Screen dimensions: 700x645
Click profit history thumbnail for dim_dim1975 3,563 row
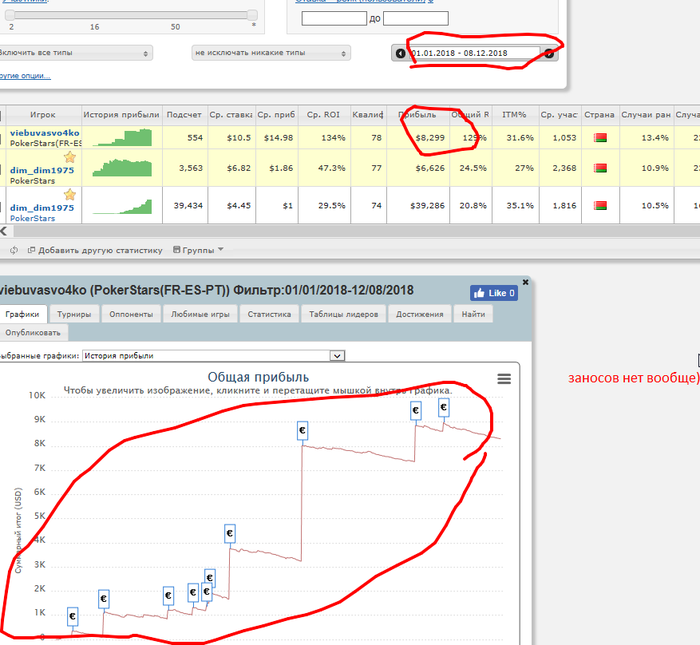point(122,167)
